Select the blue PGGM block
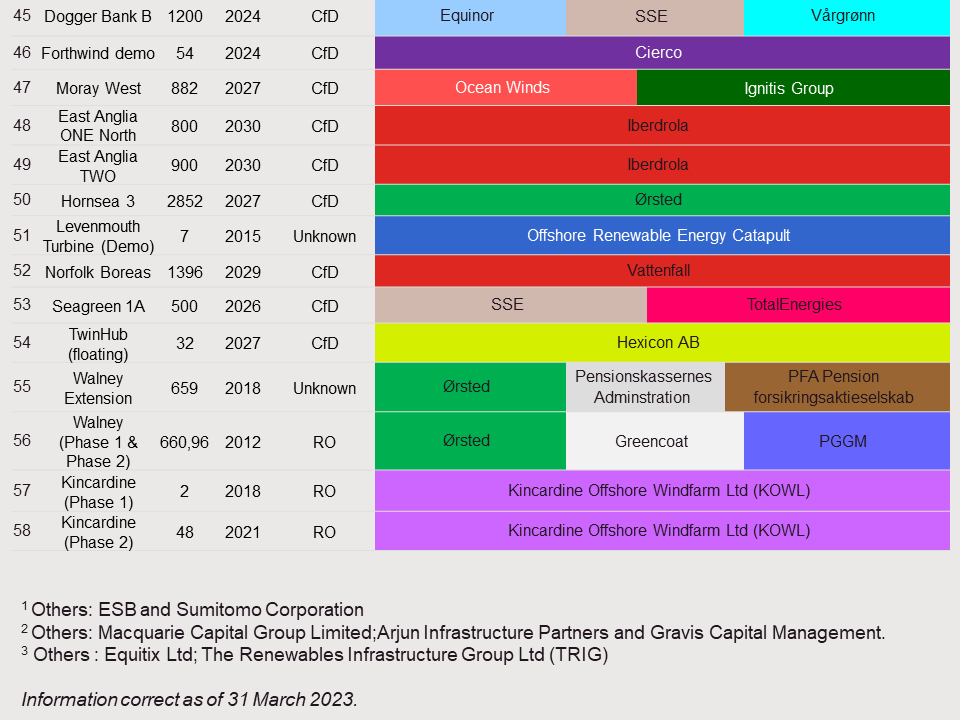This screenshot has height=720, width=960. click(846, 441)
